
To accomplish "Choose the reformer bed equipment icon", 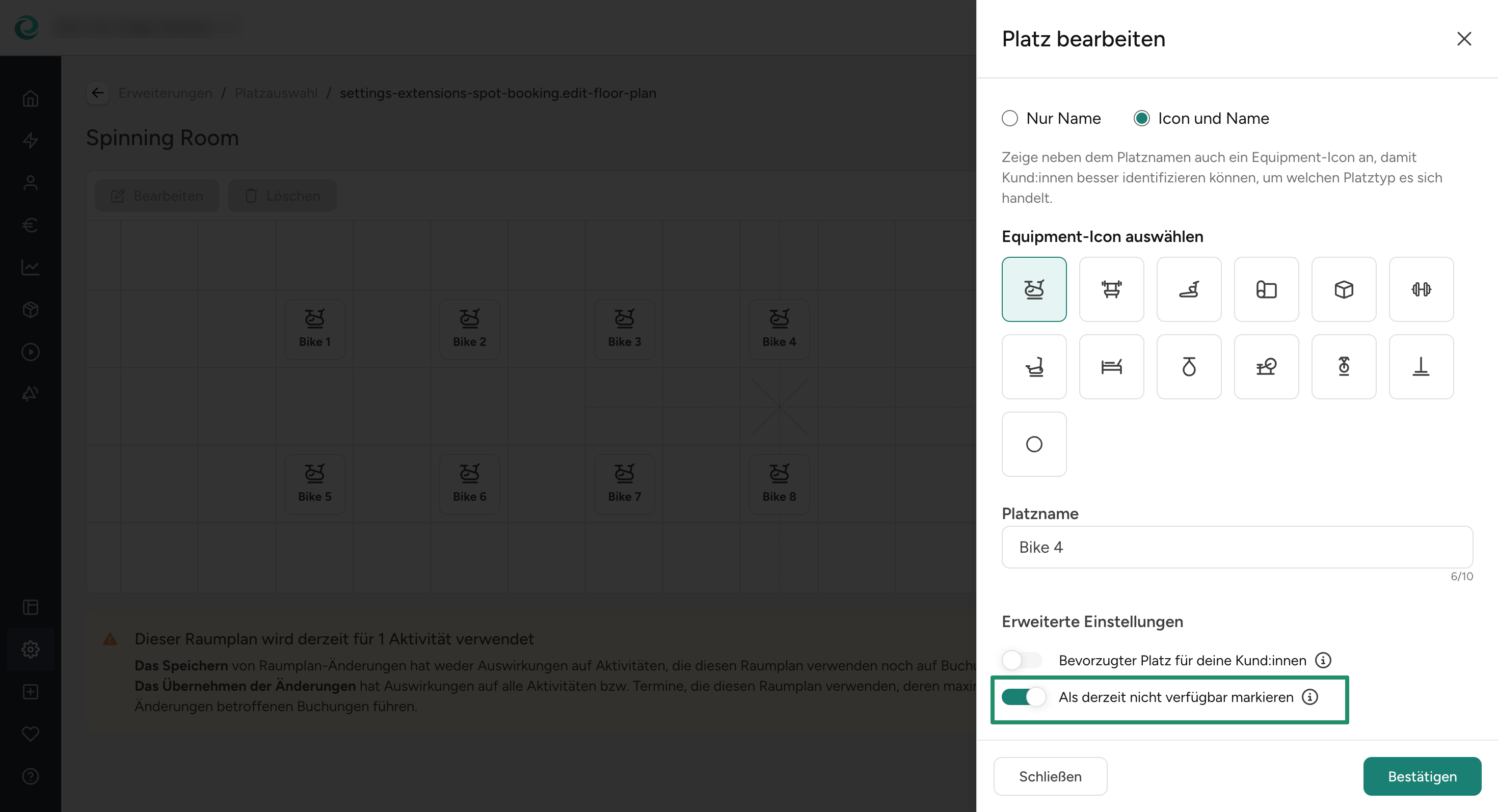I will tap(1111, 366).
